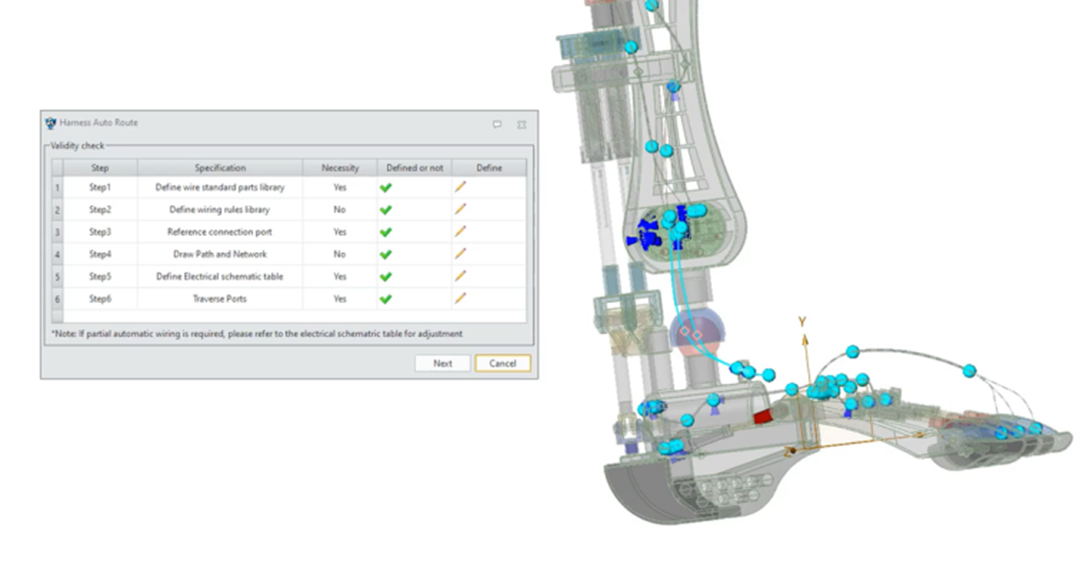This screenshot has width=1080, height=568.
Task: Click the green checkmark in Step4 row
Action: (x=385, y=254)
